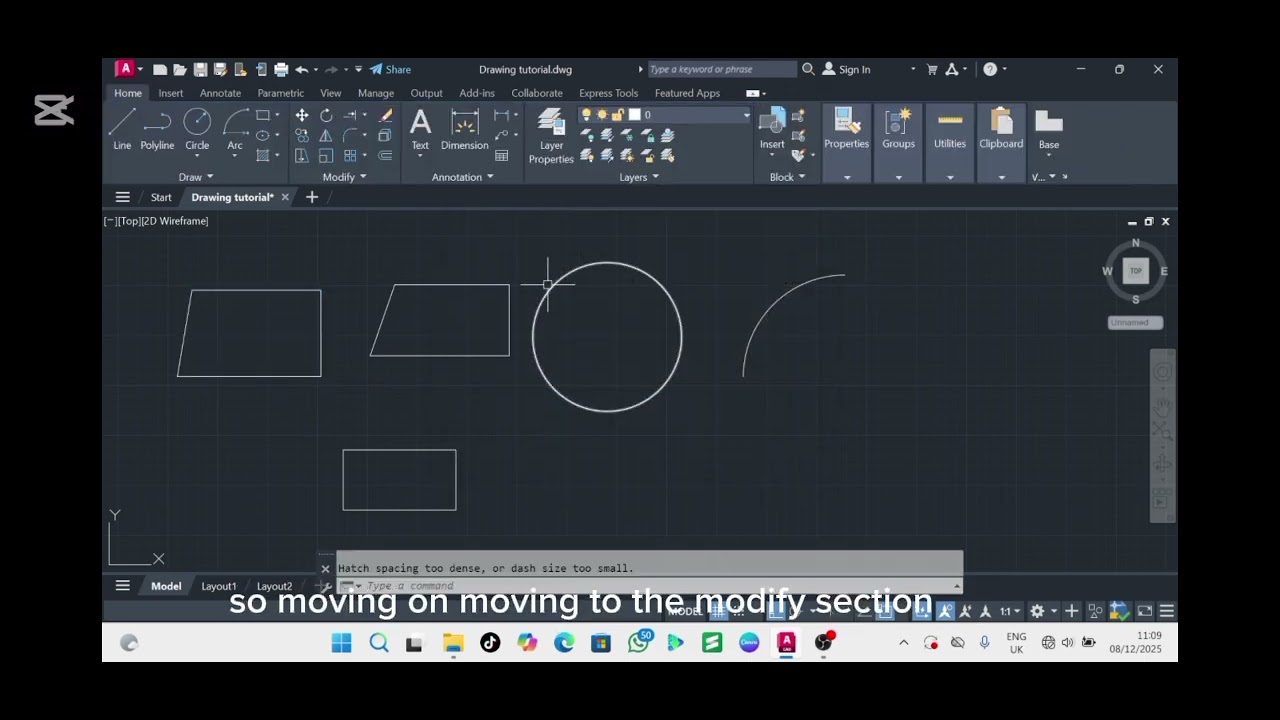Select the Erase tool in Modify

coord(386,115)
